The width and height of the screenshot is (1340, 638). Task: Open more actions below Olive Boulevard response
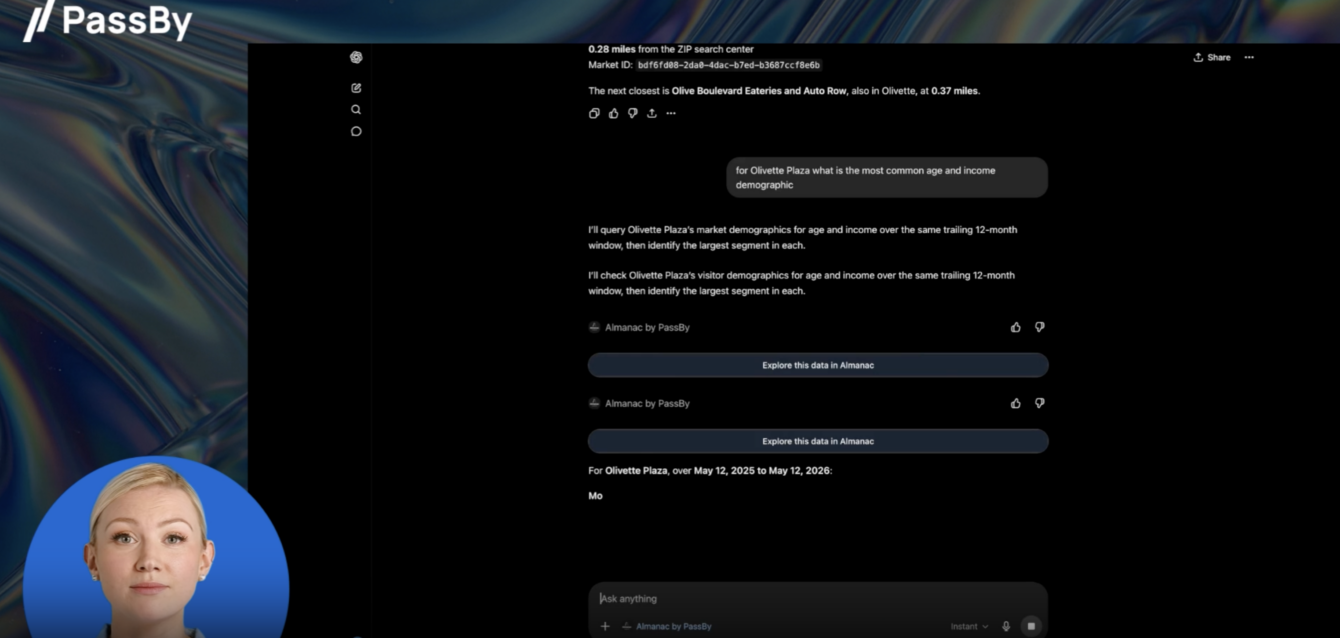pyautogui.click(x=671, y=113)
